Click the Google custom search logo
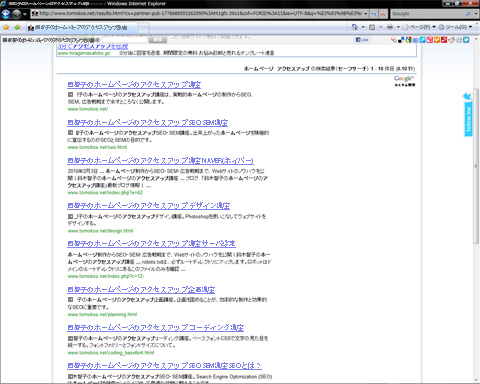Viewport: 480px width, 384px height. pos(404,81)
